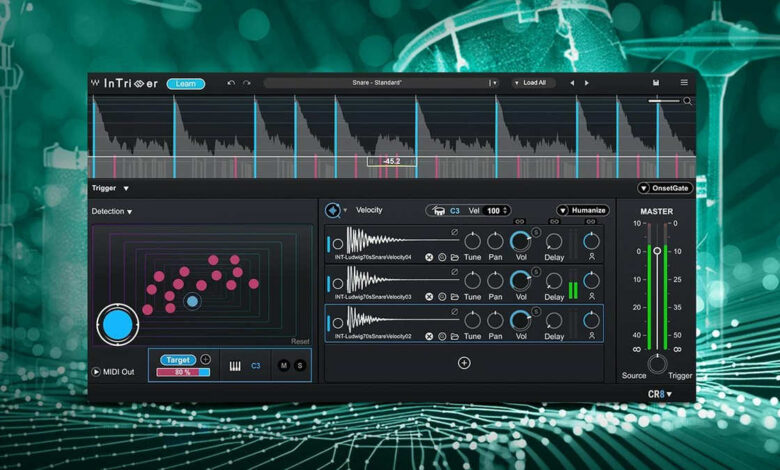Screen dimensions: 780x470
Task: Remove the INT-Ludwig70sSnareVelocity04 sample with X icon
Action: click(x=429, y=257)
